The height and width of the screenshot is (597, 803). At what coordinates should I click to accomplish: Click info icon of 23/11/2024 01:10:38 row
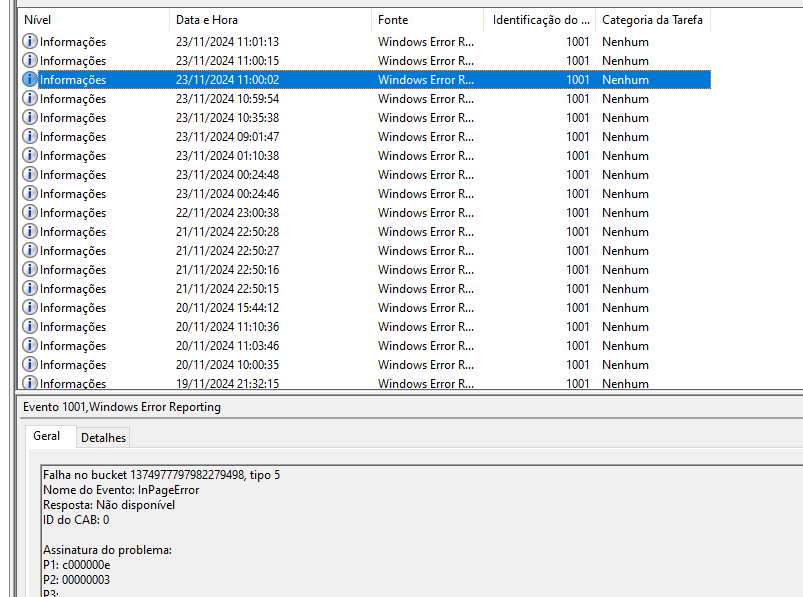coord(30,156)
